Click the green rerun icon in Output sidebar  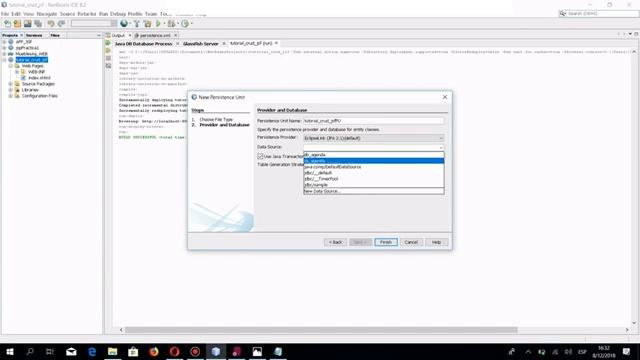point(108,43)
